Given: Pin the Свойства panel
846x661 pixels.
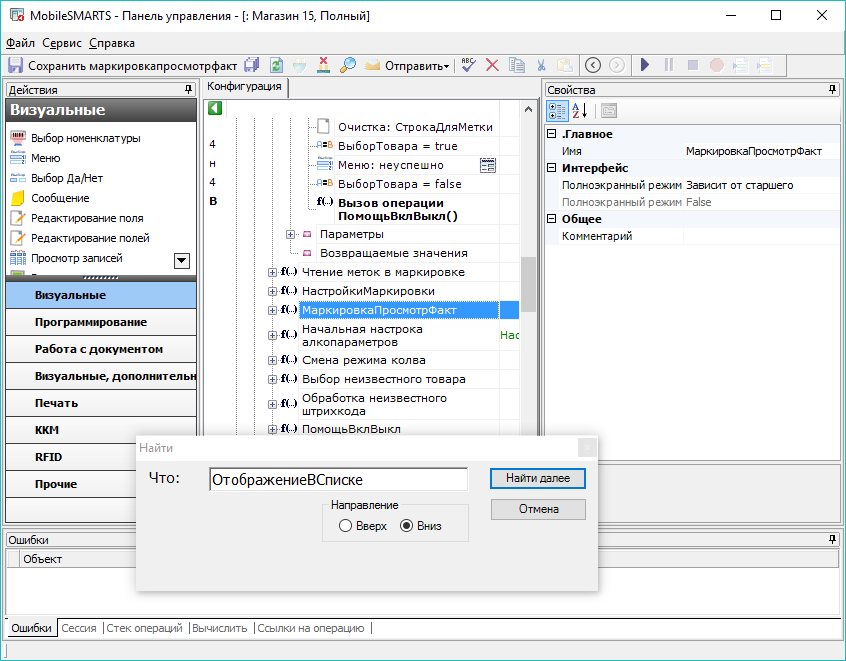Looking at the screenshot, I should pyautogui.click(x=833, y=90).
